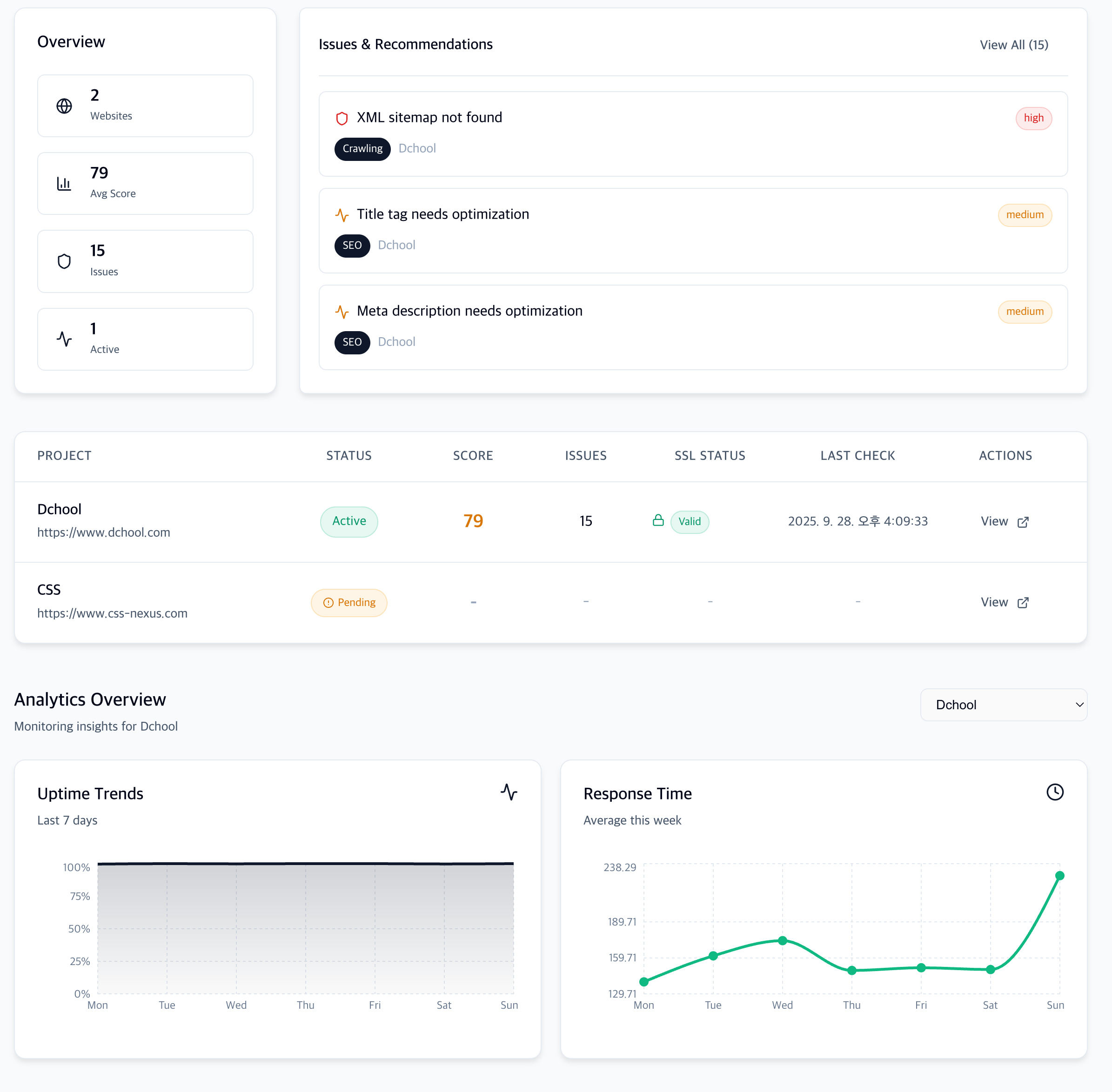Screen dimensions: 1112x1092
Task: Click the waveform icon beside Title tag issue
Action: tap(342, 215)
